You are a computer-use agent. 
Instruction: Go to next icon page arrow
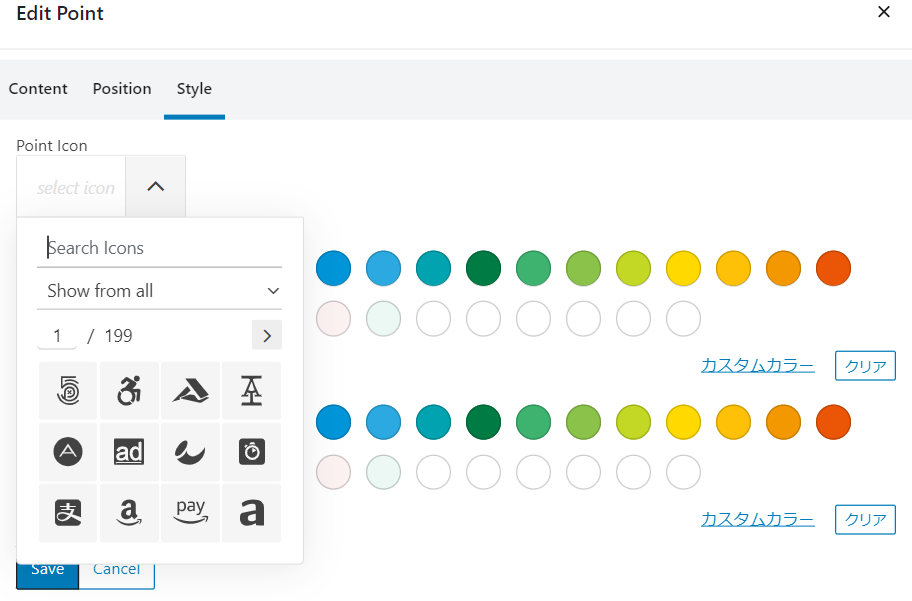(x=267, y=335)
